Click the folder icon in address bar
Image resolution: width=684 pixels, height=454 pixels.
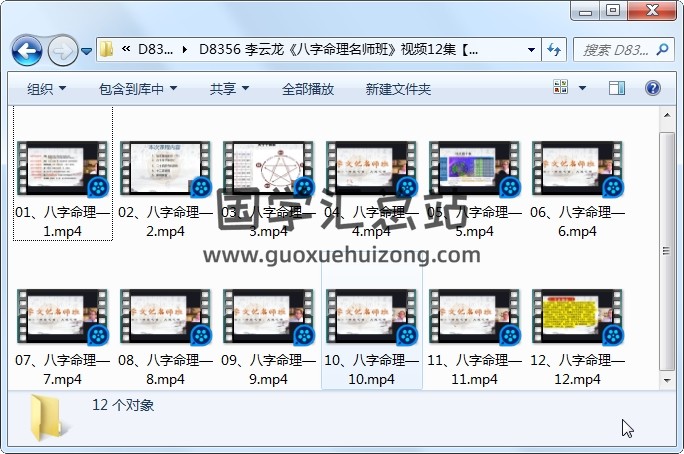tap(106, 49)
